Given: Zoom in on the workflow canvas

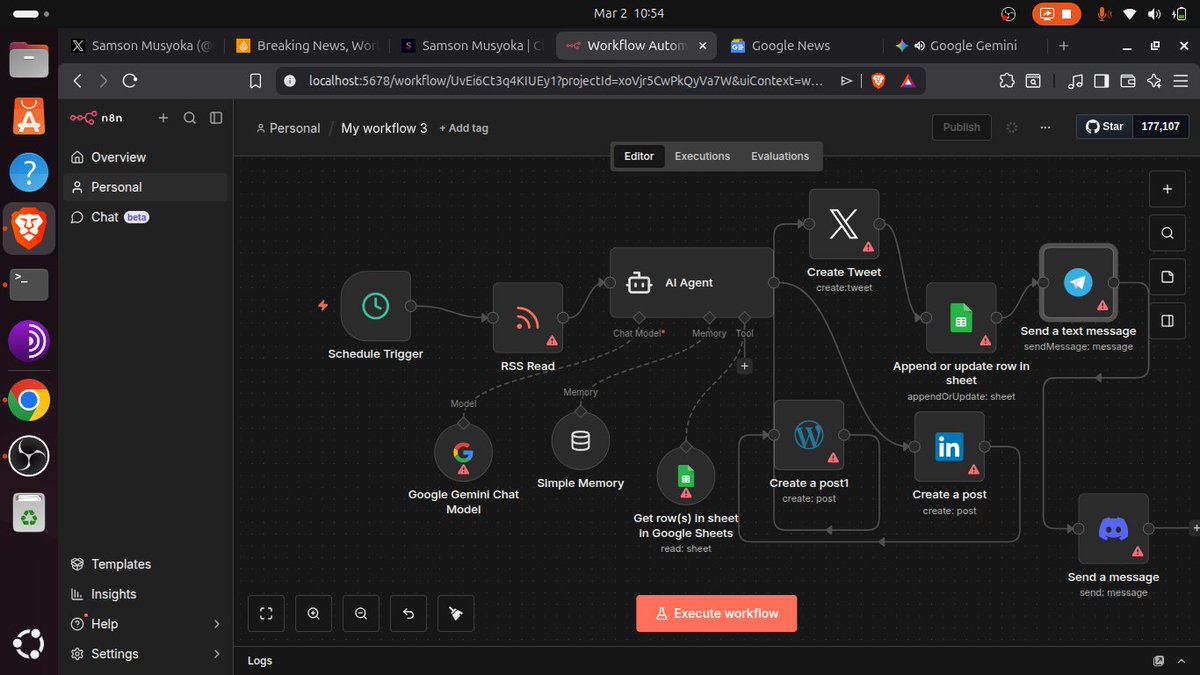Looking at the screenshot, I should click(314, 614).
